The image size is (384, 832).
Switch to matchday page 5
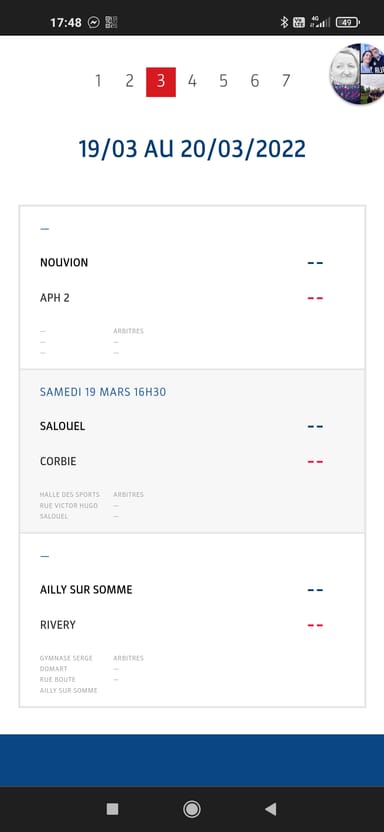click(x=223, y=81)
